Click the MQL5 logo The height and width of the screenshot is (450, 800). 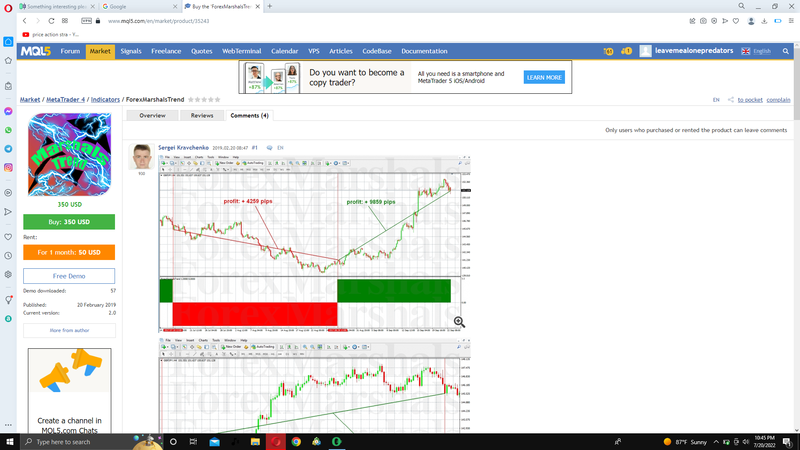point(36,51)
